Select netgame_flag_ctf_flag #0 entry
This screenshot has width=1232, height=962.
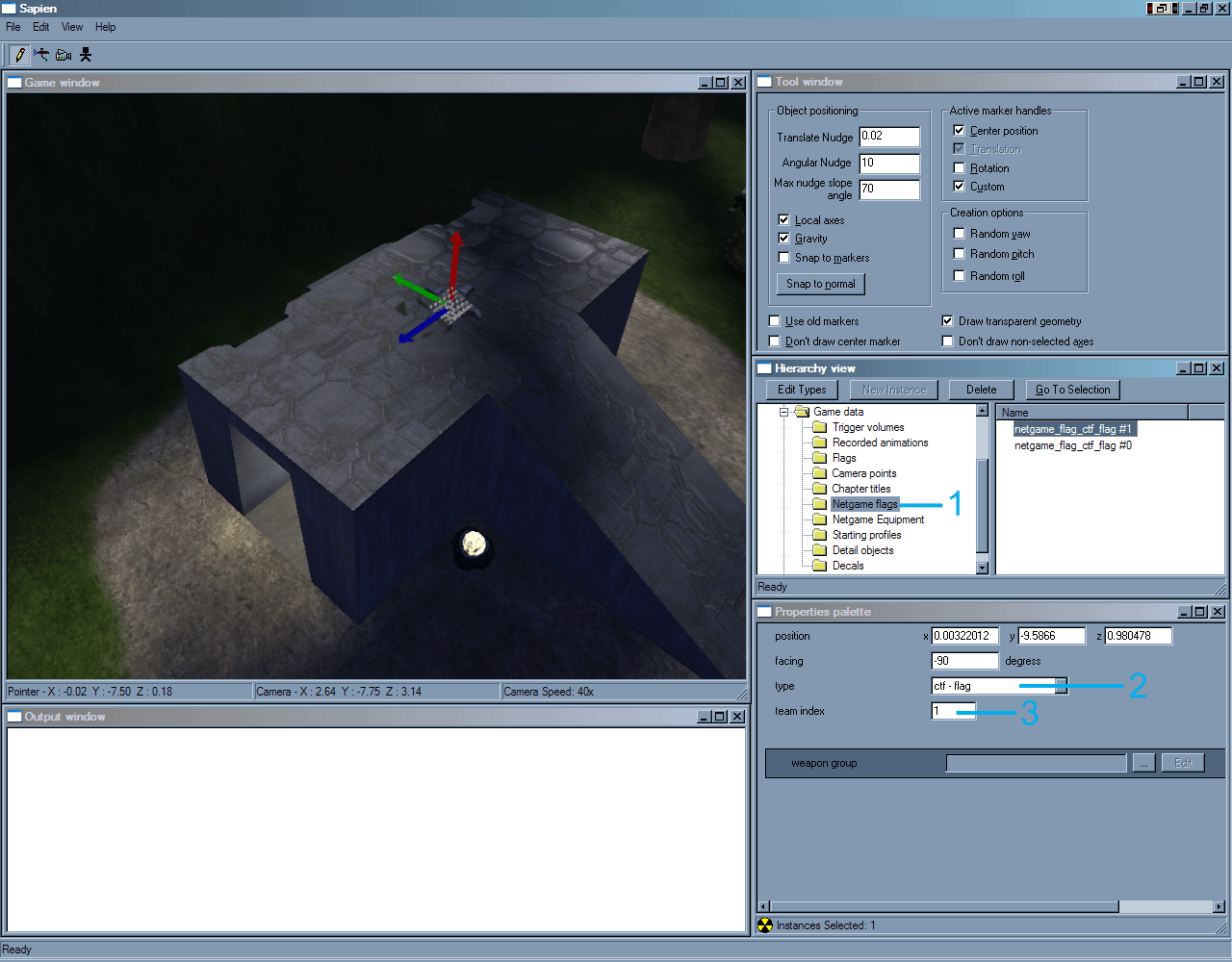tap(1073, 445)
